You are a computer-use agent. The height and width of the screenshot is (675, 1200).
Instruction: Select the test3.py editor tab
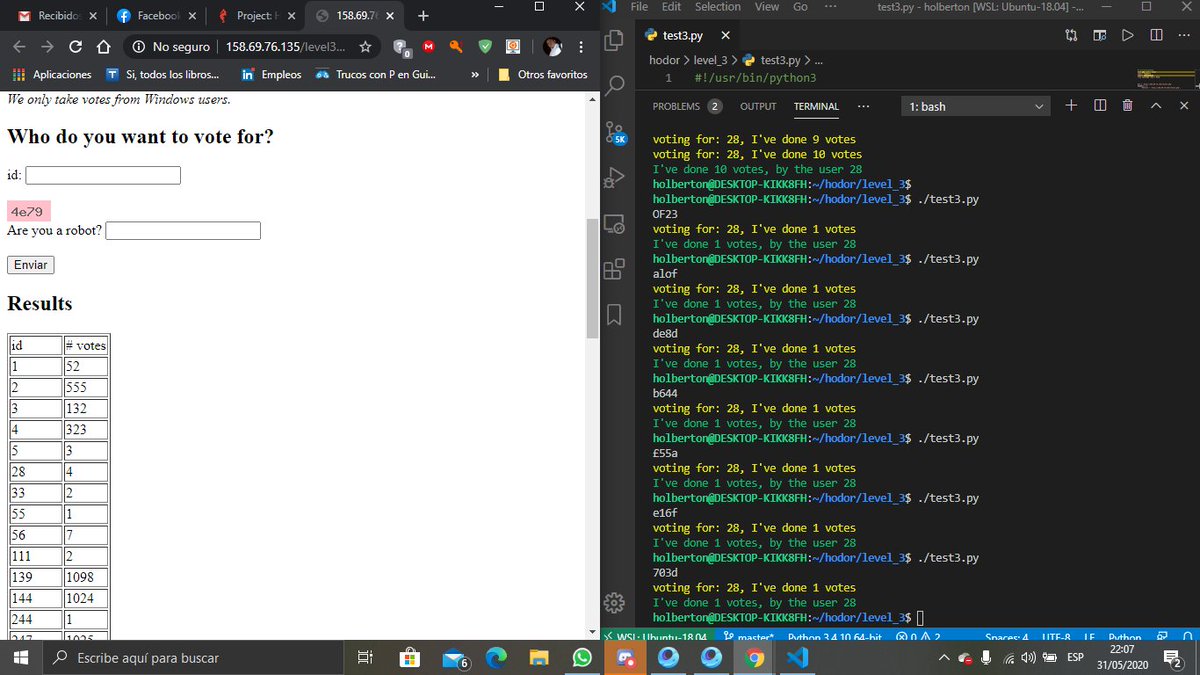pos(688,35)
